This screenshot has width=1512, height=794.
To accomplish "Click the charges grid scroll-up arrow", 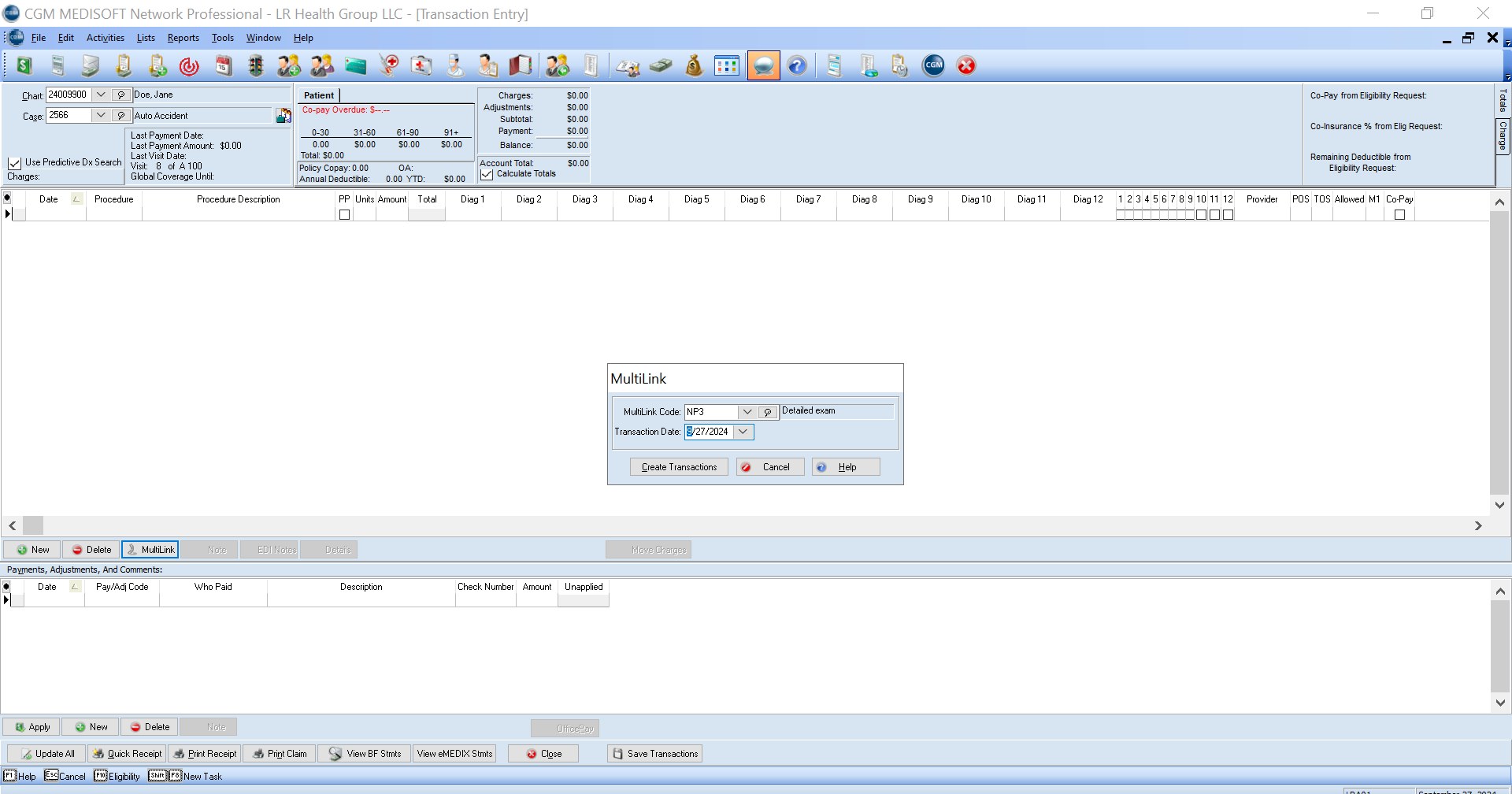I will (1499, 202).
